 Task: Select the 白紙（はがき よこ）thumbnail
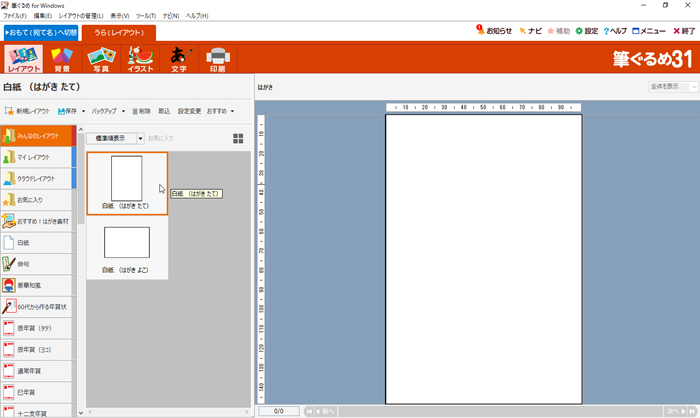coord(127,248)
